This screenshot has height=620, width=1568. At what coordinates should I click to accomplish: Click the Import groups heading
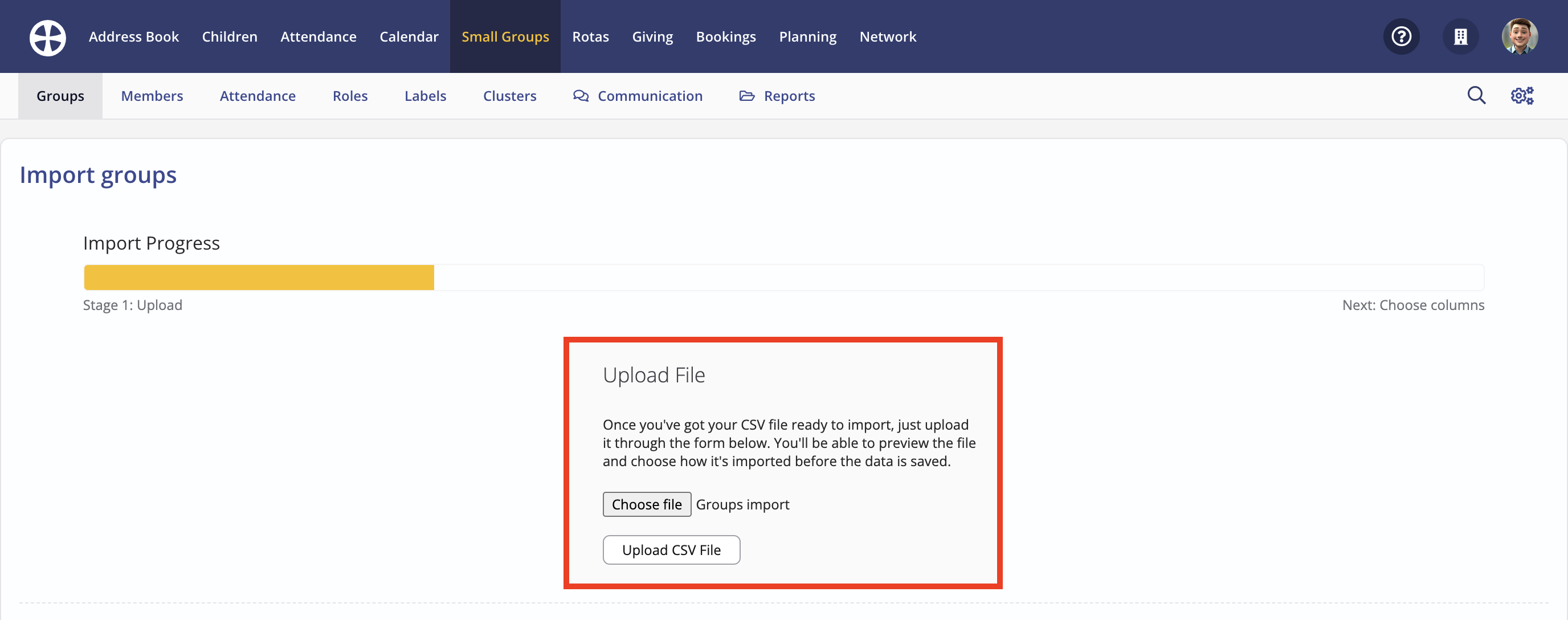click(98, 176)
